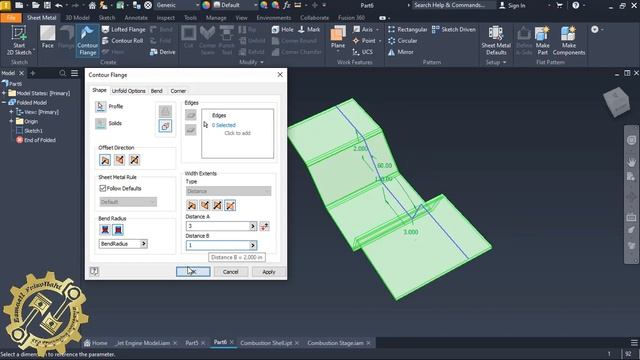Activate the Contour Flange tool
This screenshot has height=360, width=640.
(87, 40)
